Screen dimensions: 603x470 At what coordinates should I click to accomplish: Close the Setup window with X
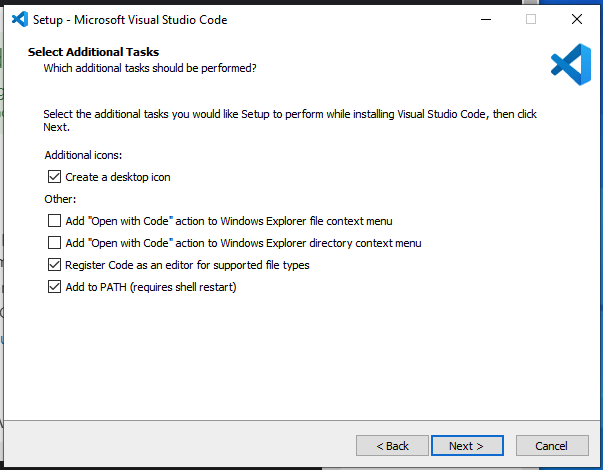(x=577, y=19)
